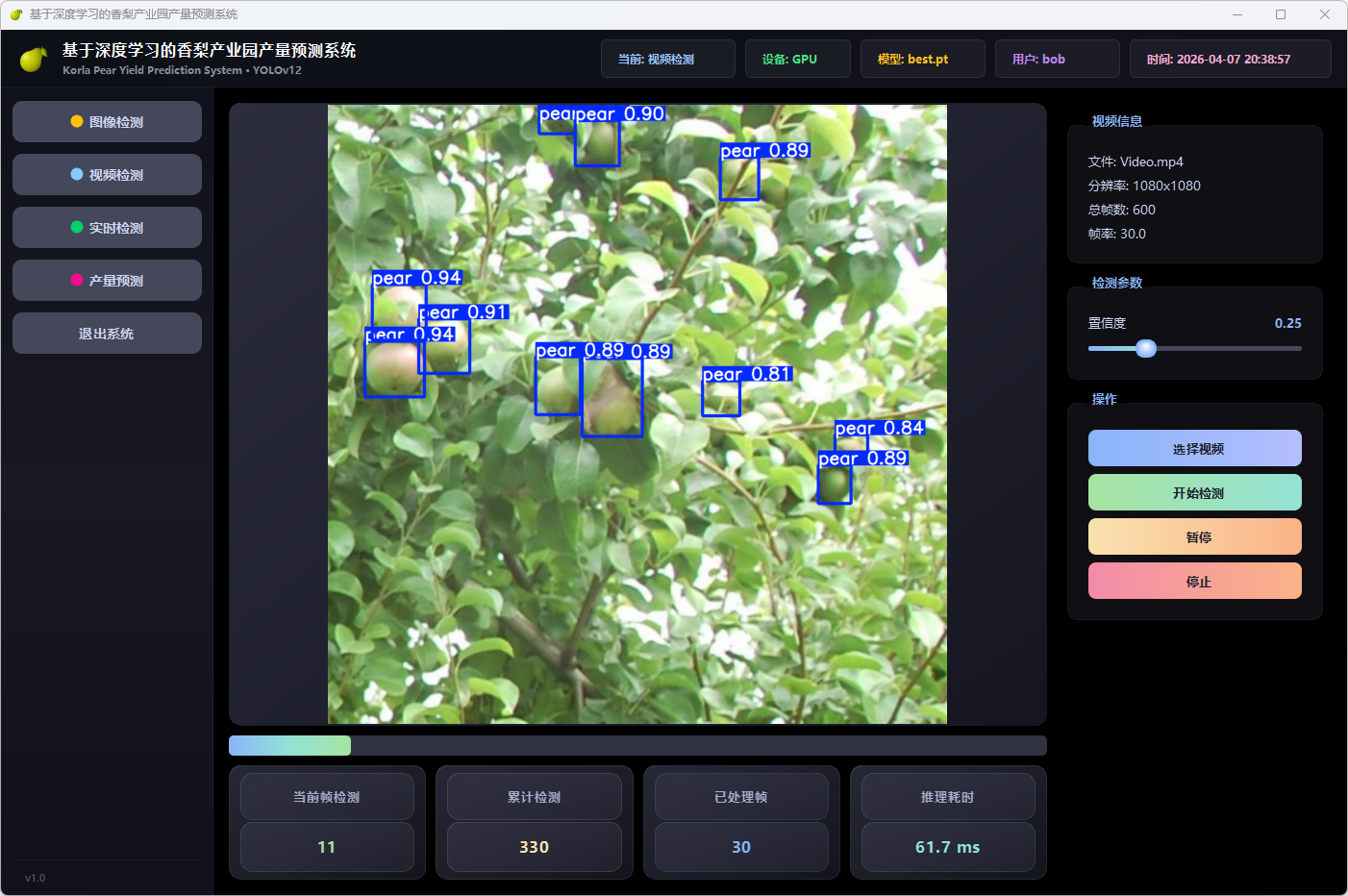Open the 图像检测 page

pyautogui.click(x=107, y=122)
